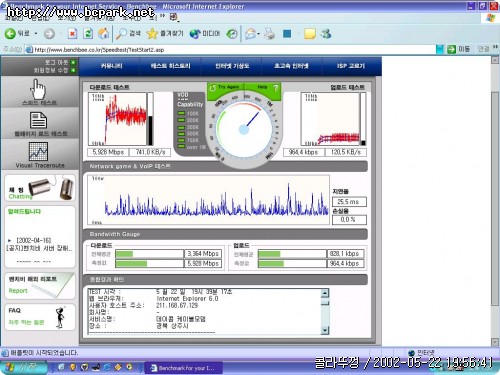Image resolution: width=500 pixels, height=375 pixels.
Task: Click the 741,0 KB/s download value
Action: tap(150, 152)
